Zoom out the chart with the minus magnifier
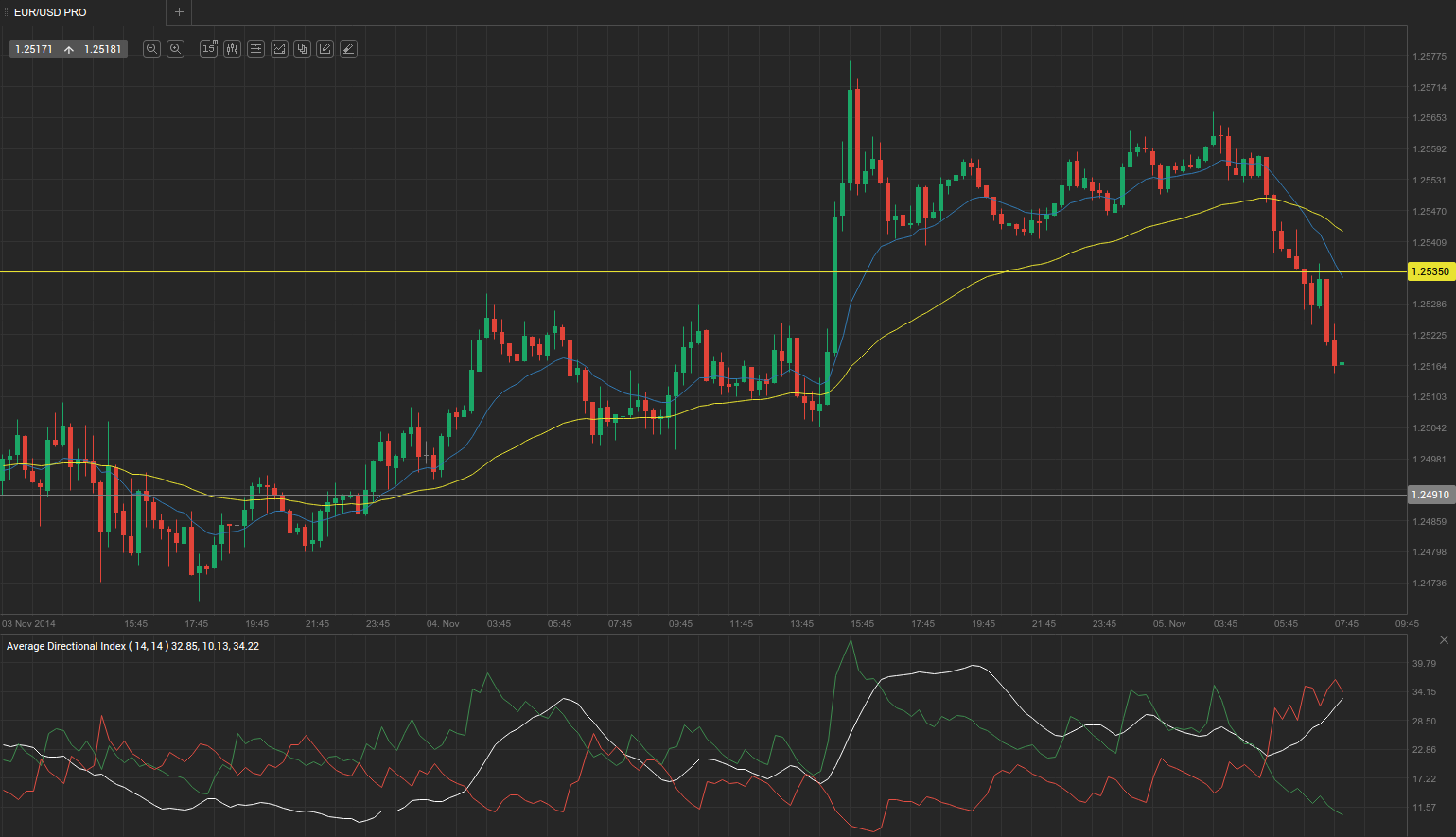Image resolution: width=1456 pixels, height=837 pixels. 151,49
